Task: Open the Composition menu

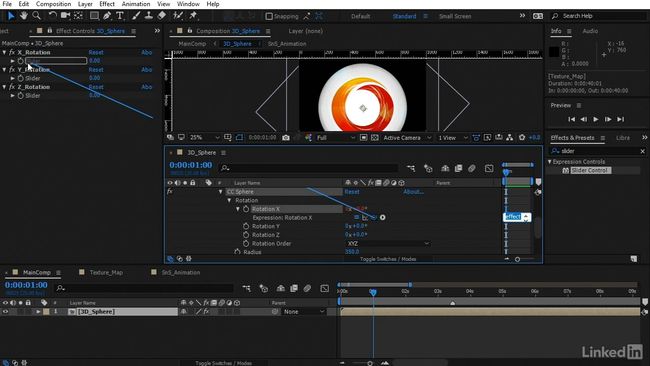Action: [53, 4]
